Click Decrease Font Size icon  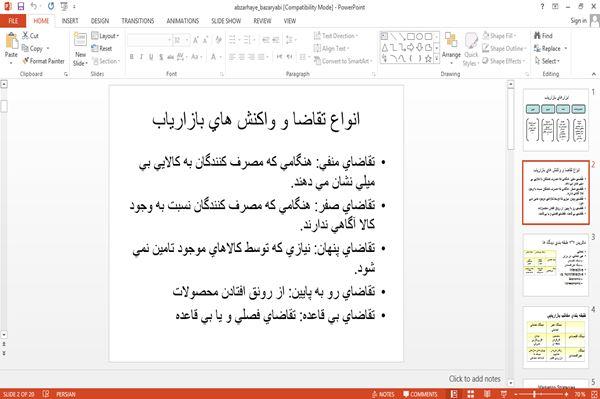click(x=205, y=40)
